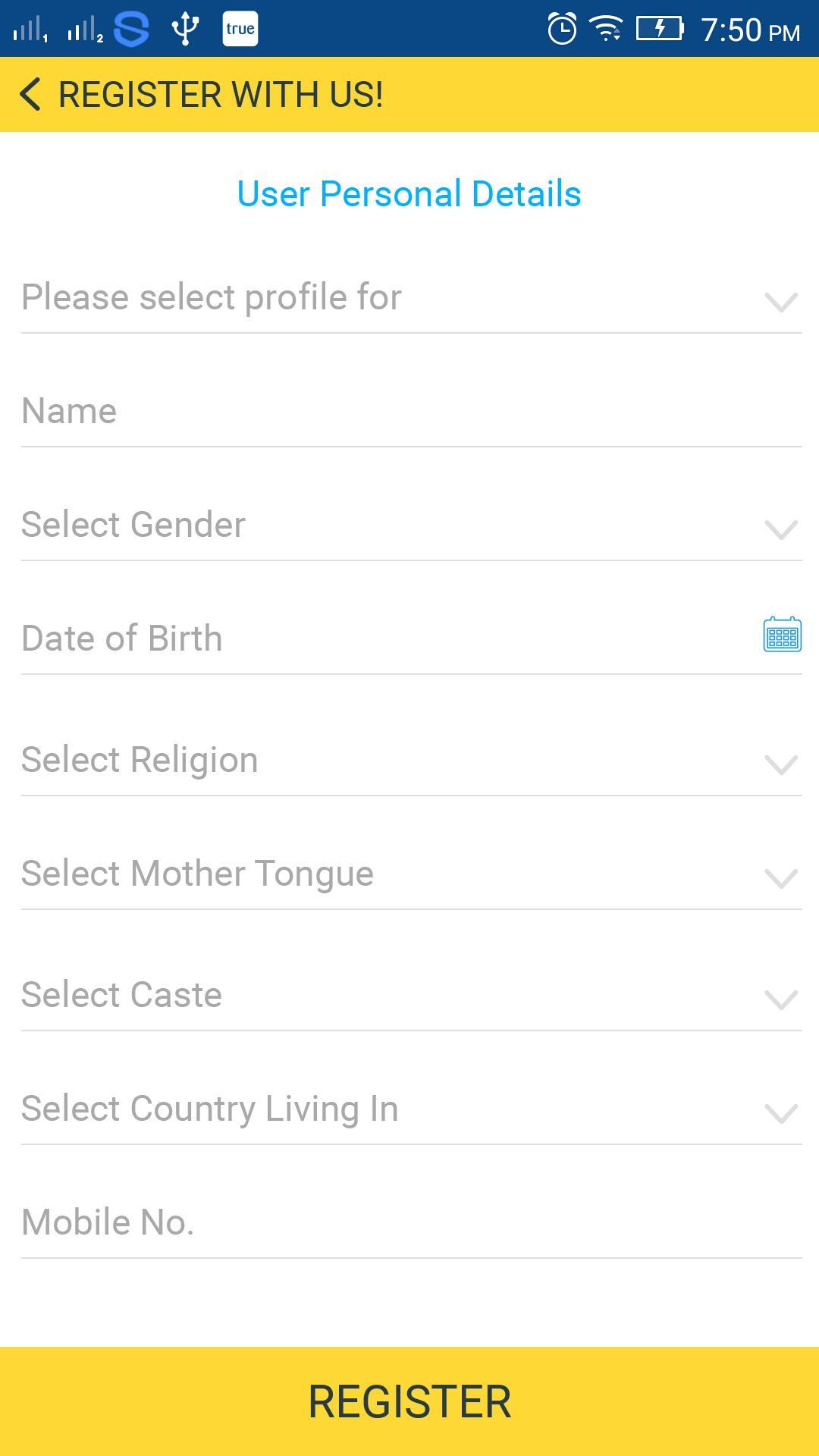Tap the battery charging icon

tap(659, 29)
